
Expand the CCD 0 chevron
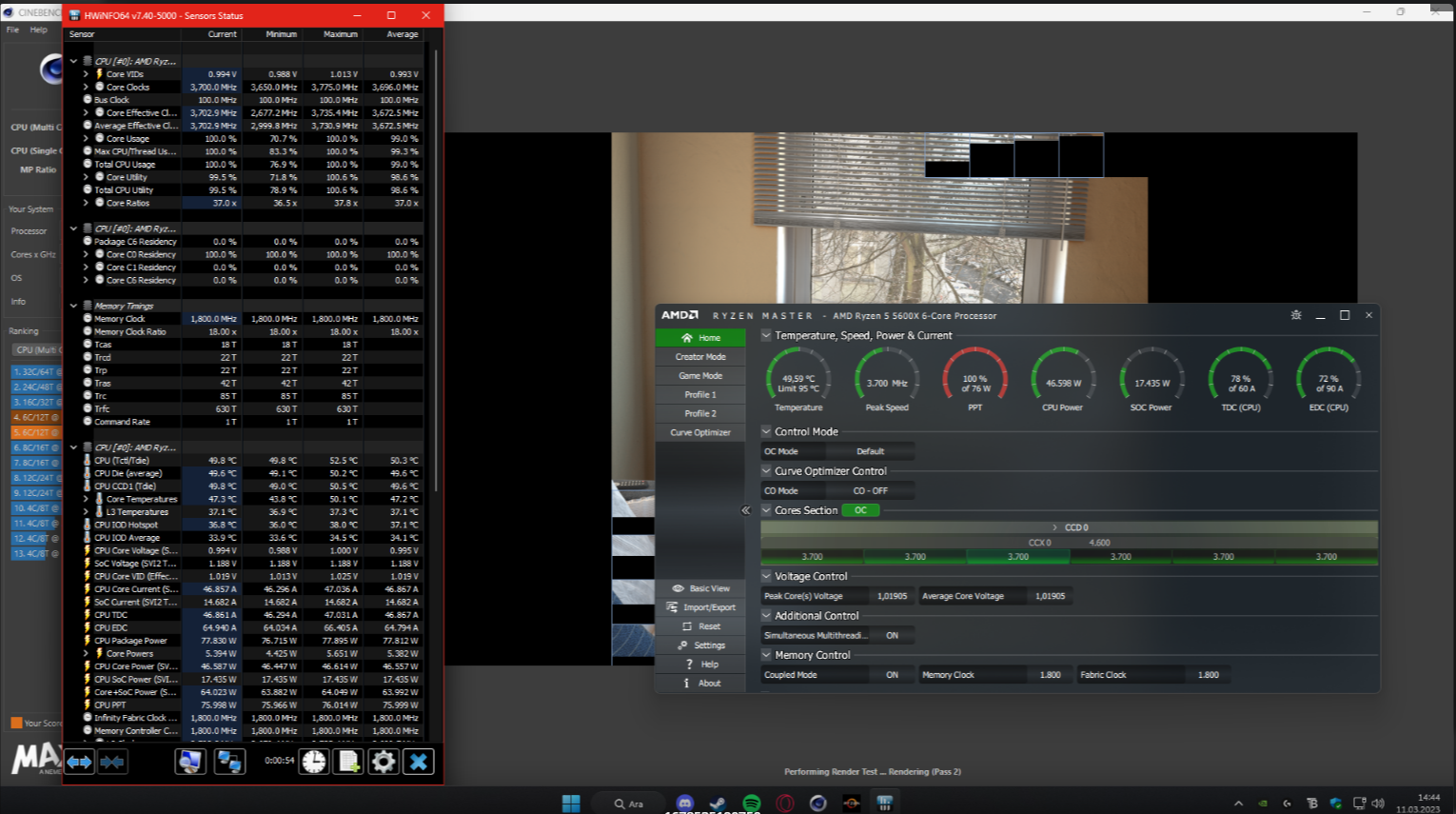(1054, 527)
